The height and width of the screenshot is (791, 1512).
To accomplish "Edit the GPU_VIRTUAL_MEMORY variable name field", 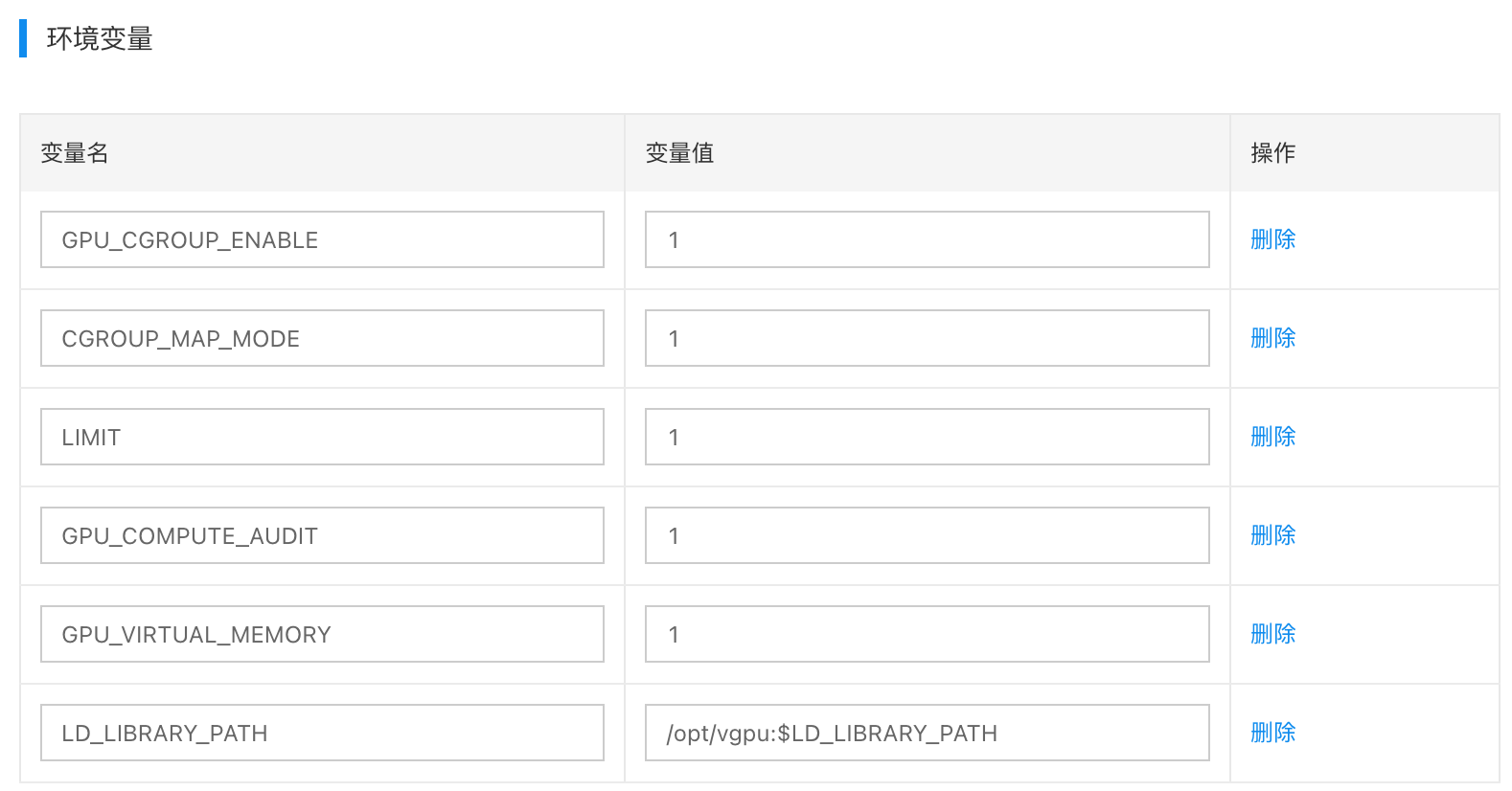I will [x=322, y=634].
